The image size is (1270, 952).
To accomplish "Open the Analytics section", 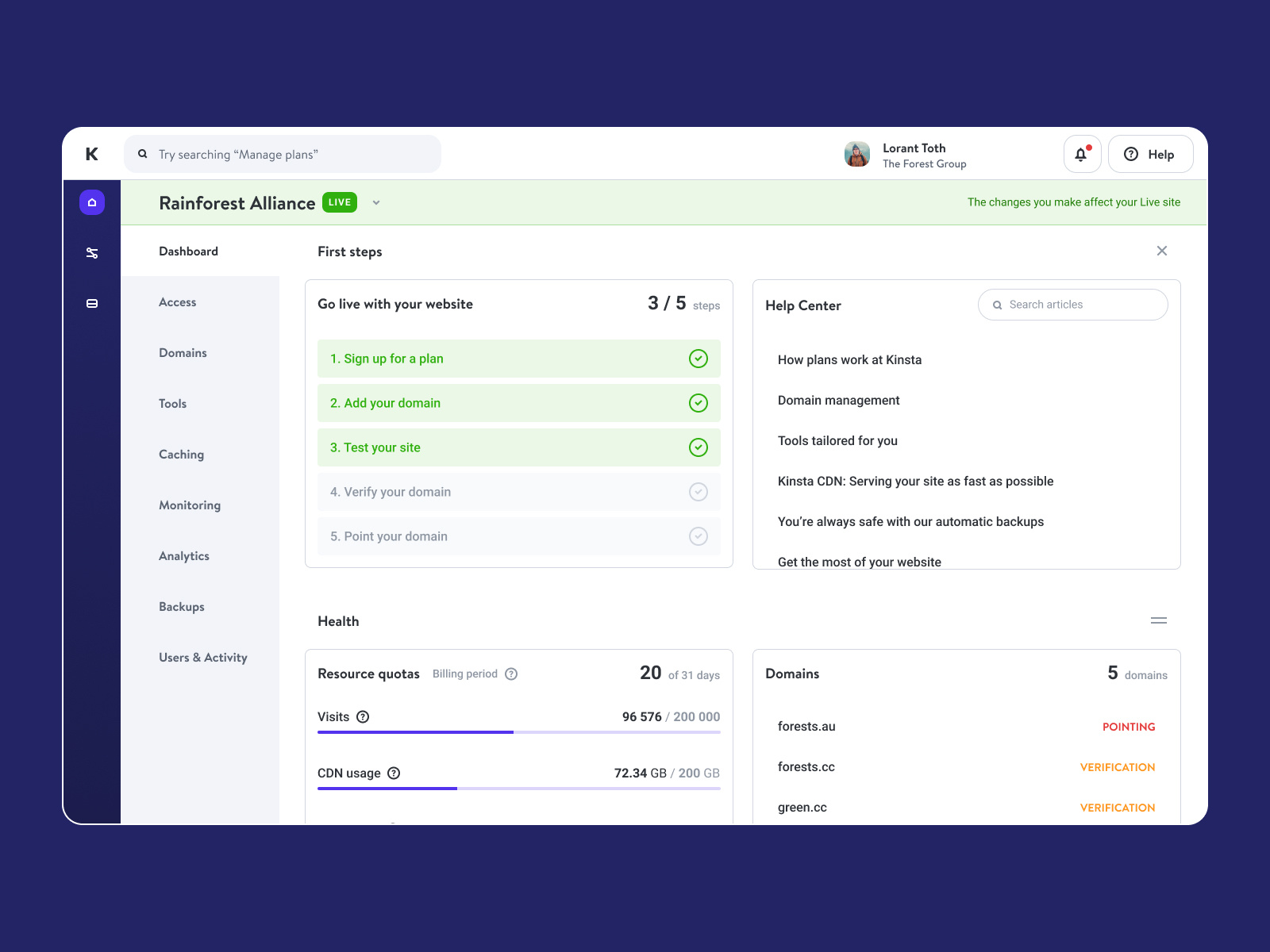I will 183,556.
